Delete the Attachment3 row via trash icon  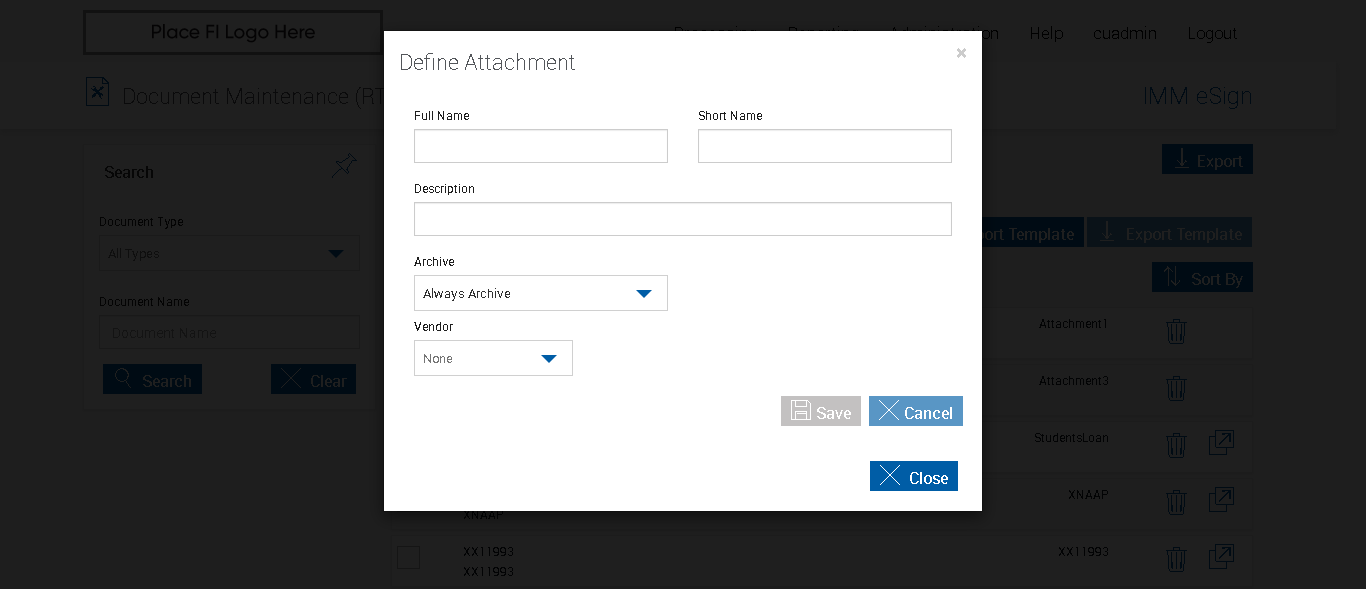click(x=1176, y=388)
